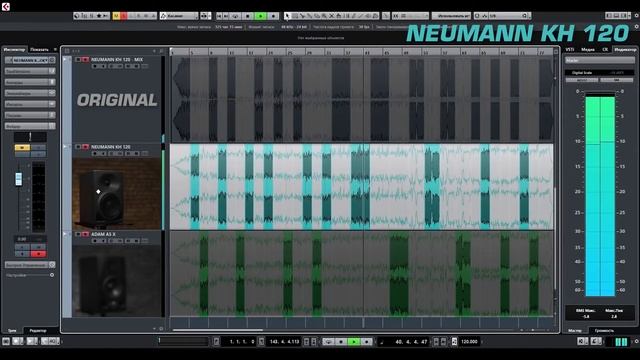Select the Master header in the meter panel
The width and height of the screenshot is (640, 360).
pos(600,60)
